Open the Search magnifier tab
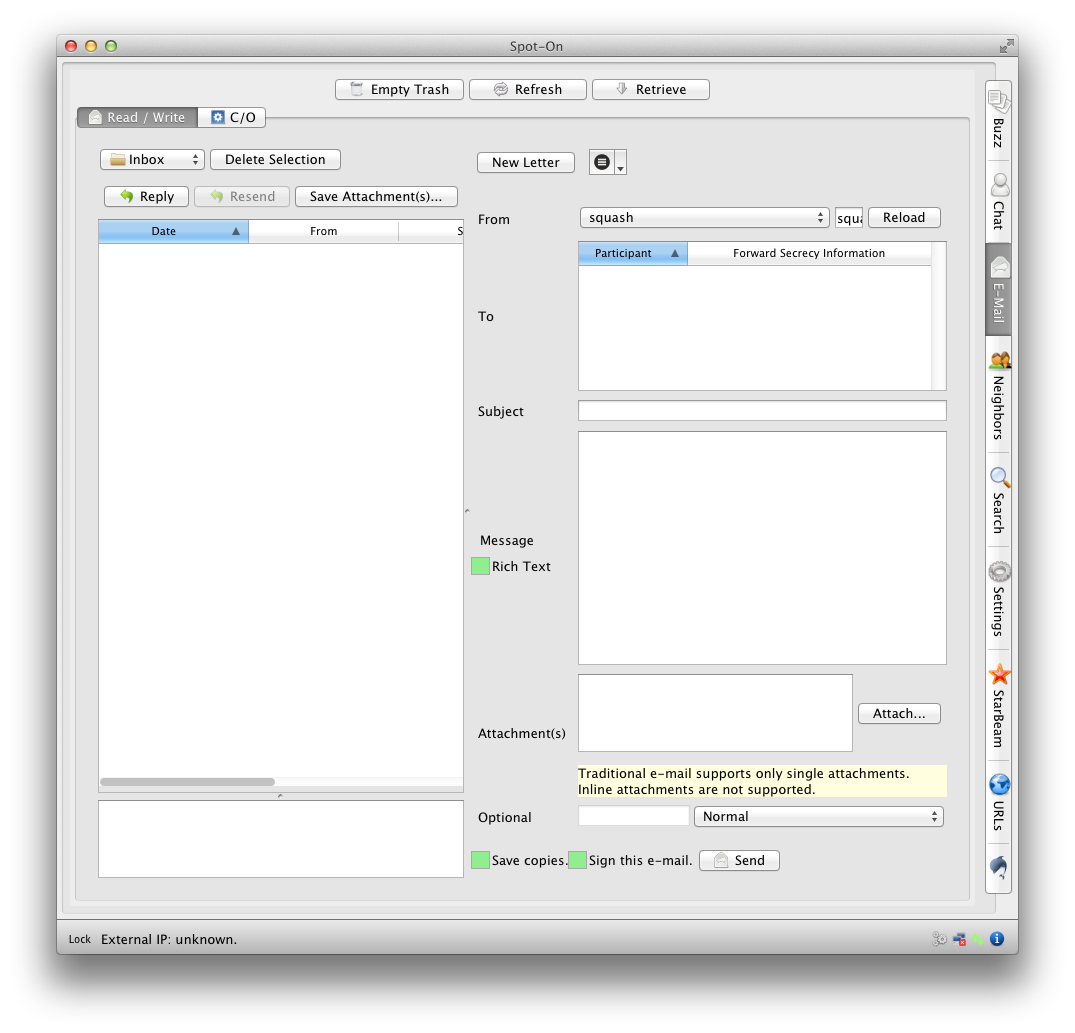1075x1033 pixels. pos(998,499)
